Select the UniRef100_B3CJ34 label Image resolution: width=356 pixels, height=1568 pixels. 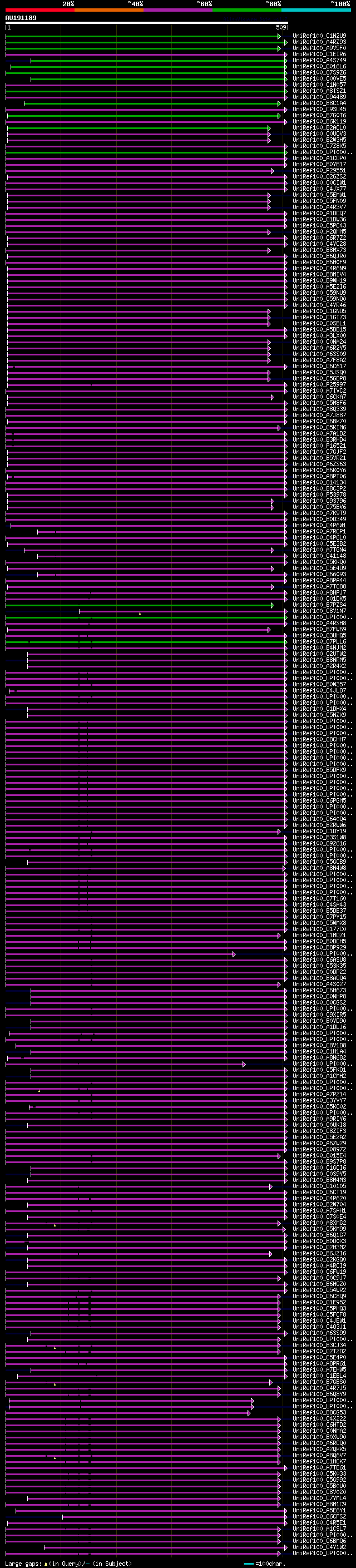(319, 1344)
